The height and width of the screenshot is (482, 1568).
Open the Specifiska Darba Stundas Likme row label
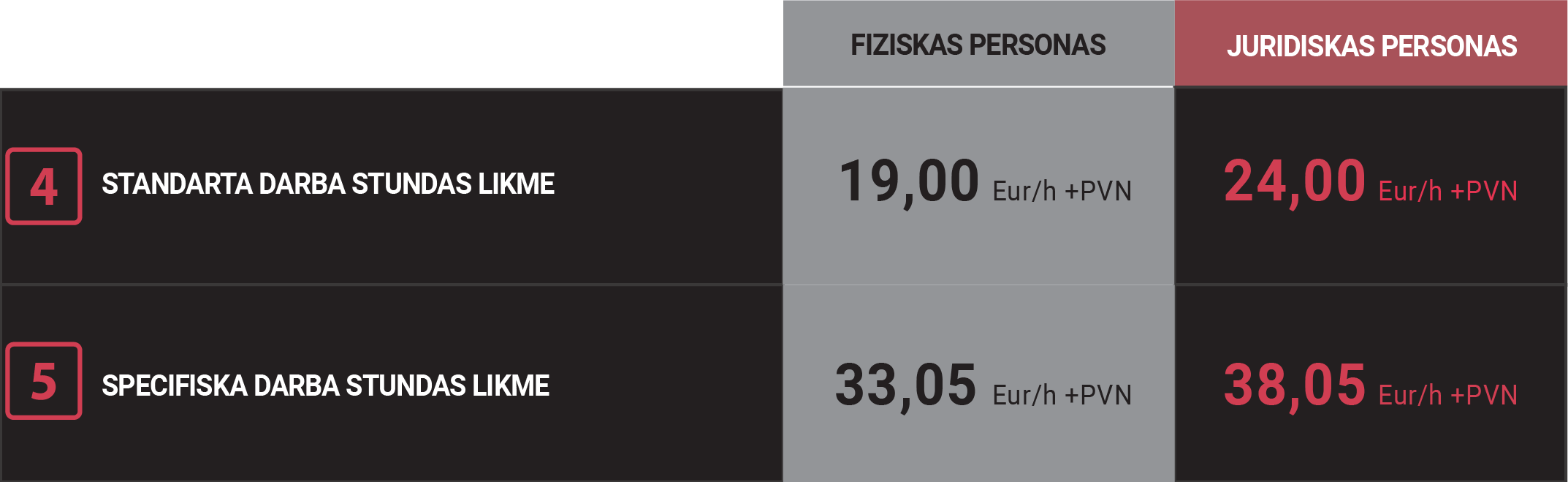(325, 386)
